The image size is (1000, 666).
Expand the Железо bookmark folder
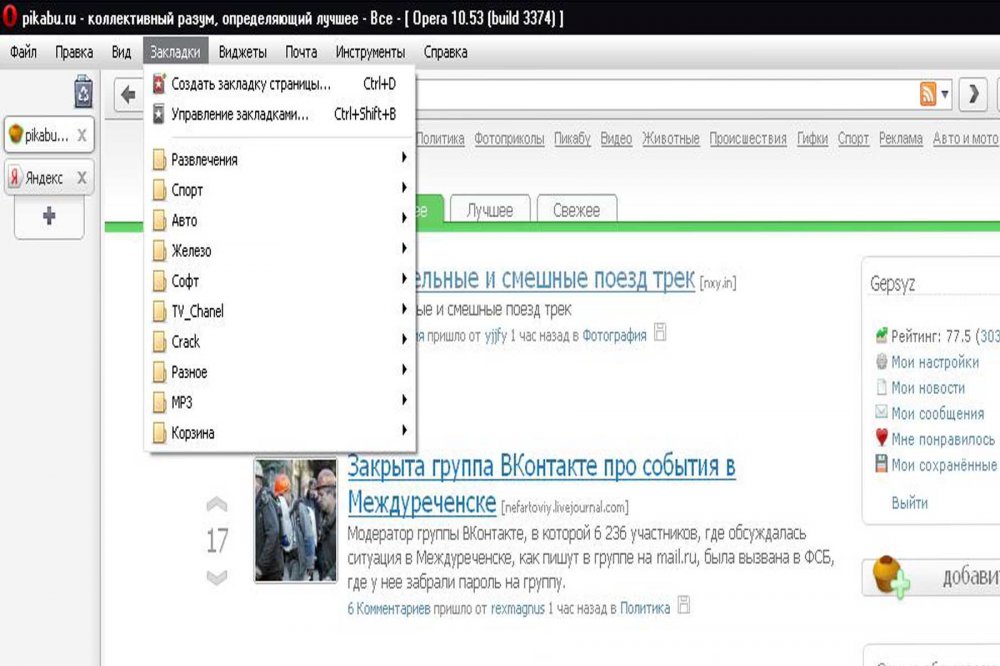[279, 250]
